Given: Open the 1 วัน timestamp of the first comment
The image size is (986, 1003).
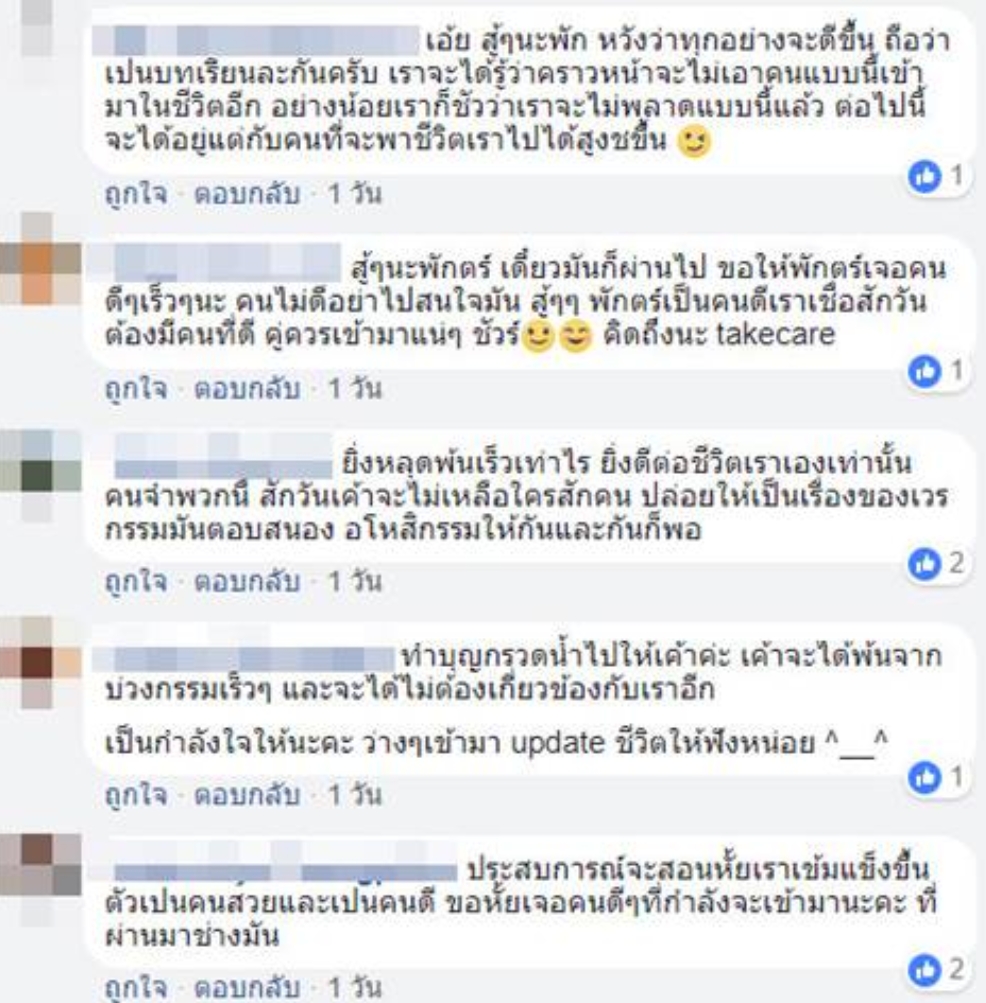Looking at the screenshot, I should [354, 194].
